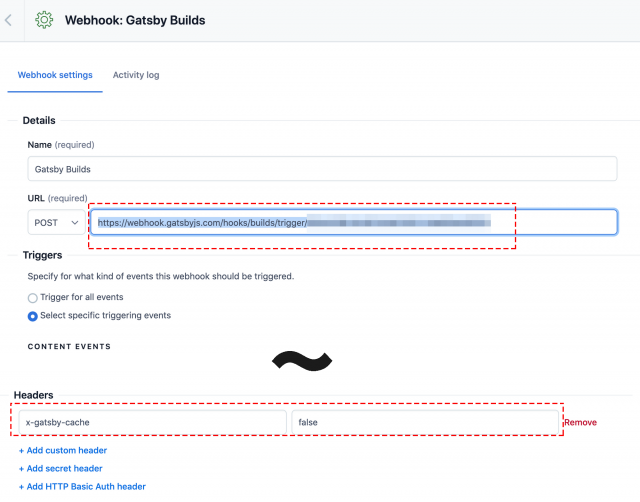The image size is (640, 502).
Task: Choose Select specific triggering events radio
Action: [x=33, y=316]
